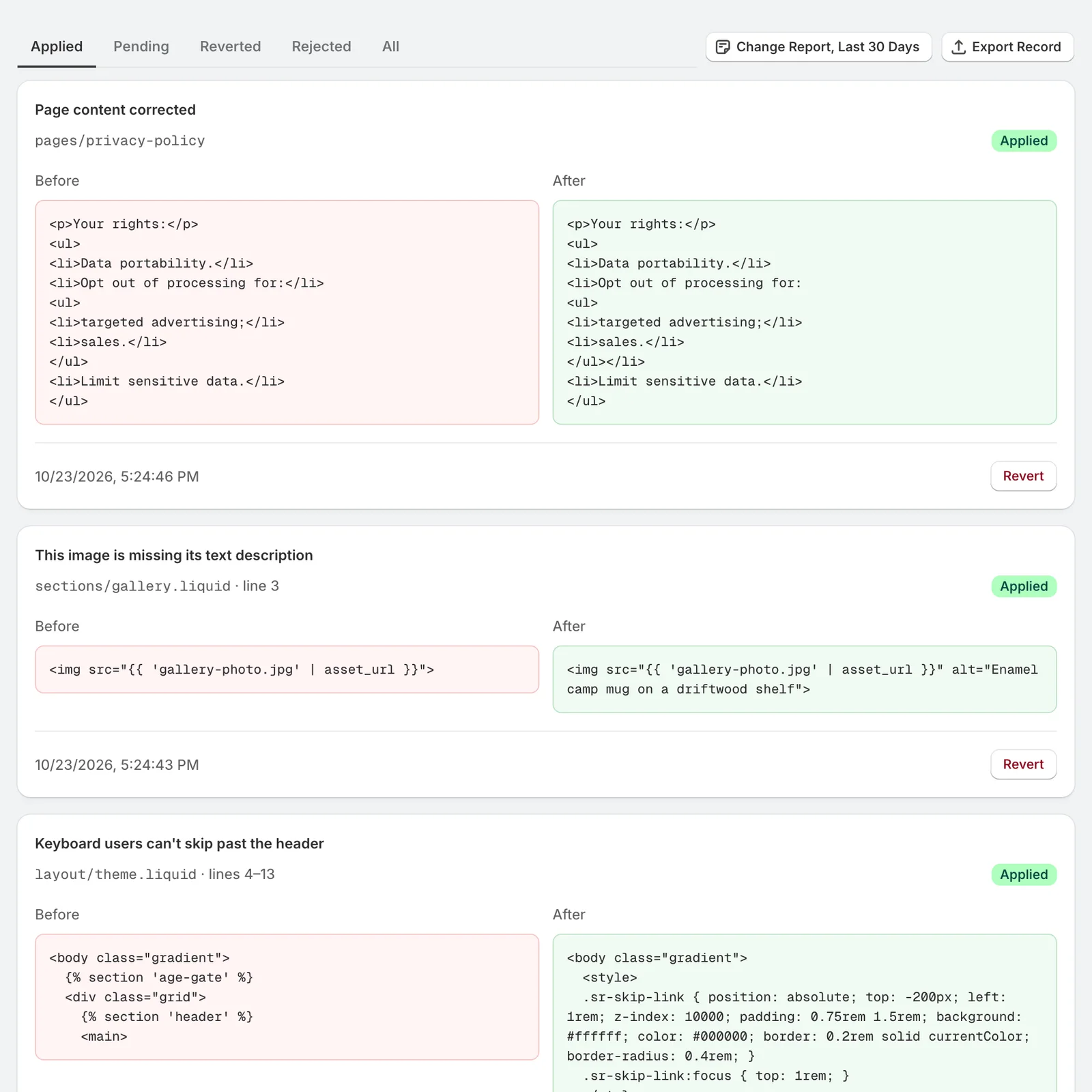Show the Rejected tab
The width and height of the screenshot is (1092, 1092).
(321, 46)
